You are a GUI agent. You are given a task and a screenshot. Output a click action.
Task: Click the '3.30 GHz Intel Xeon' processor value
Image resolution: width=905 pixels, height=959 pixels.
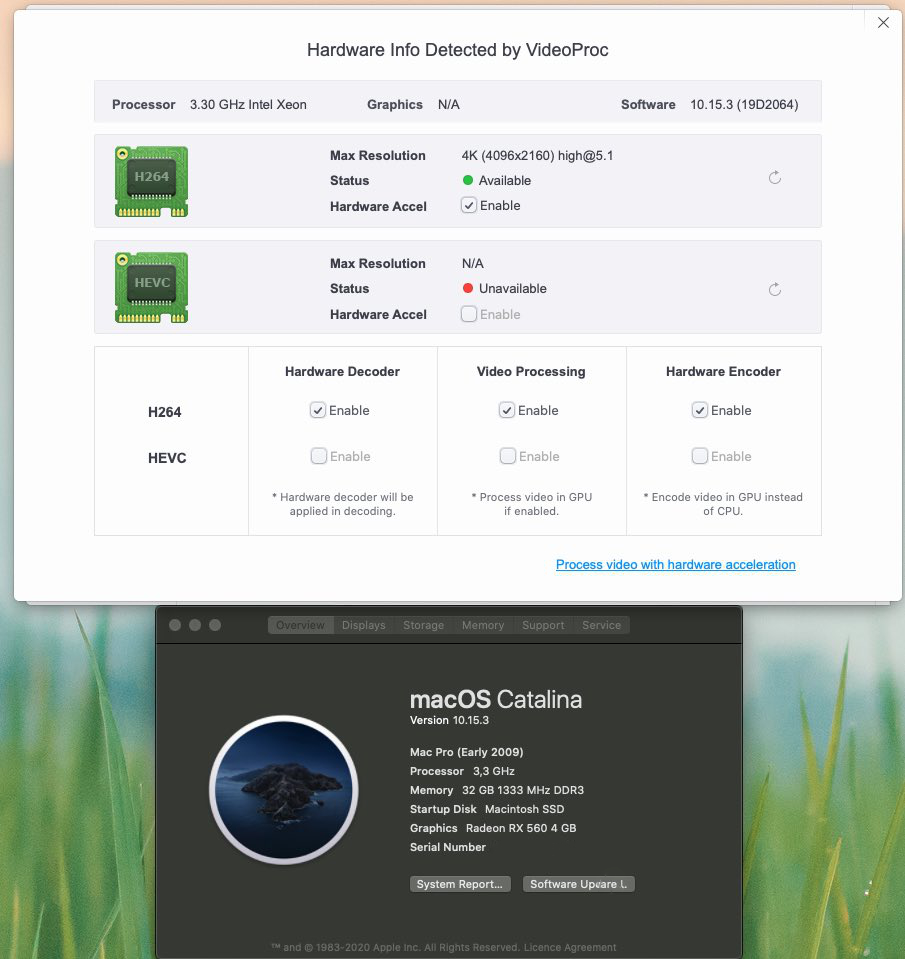click(248, 105)
